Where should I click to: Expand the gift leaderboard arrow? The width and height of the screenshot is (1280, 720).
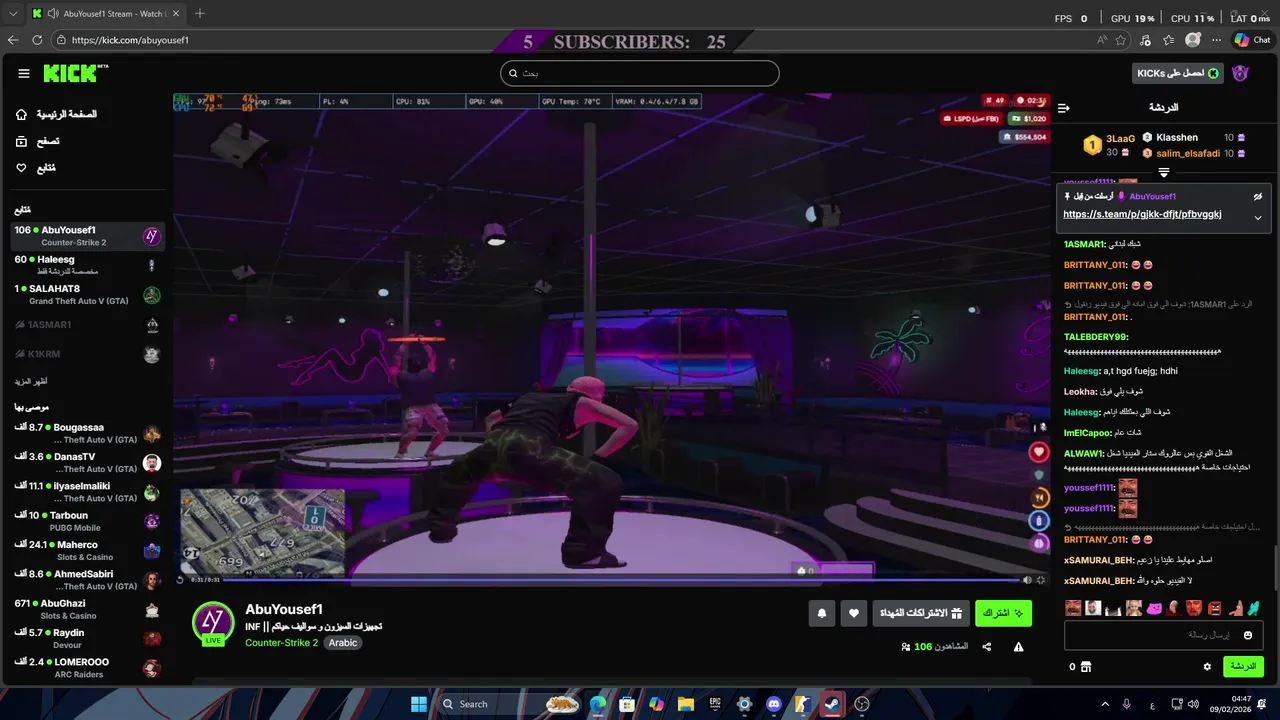point(1164,173)
